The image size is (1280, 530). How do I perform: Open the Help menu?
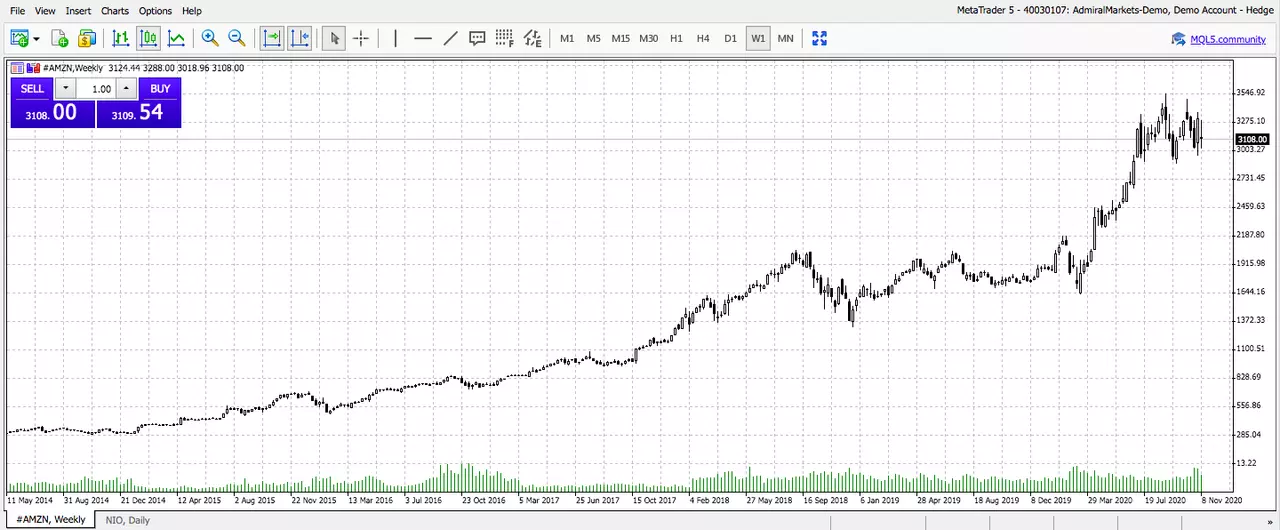(x=191, y=11)
